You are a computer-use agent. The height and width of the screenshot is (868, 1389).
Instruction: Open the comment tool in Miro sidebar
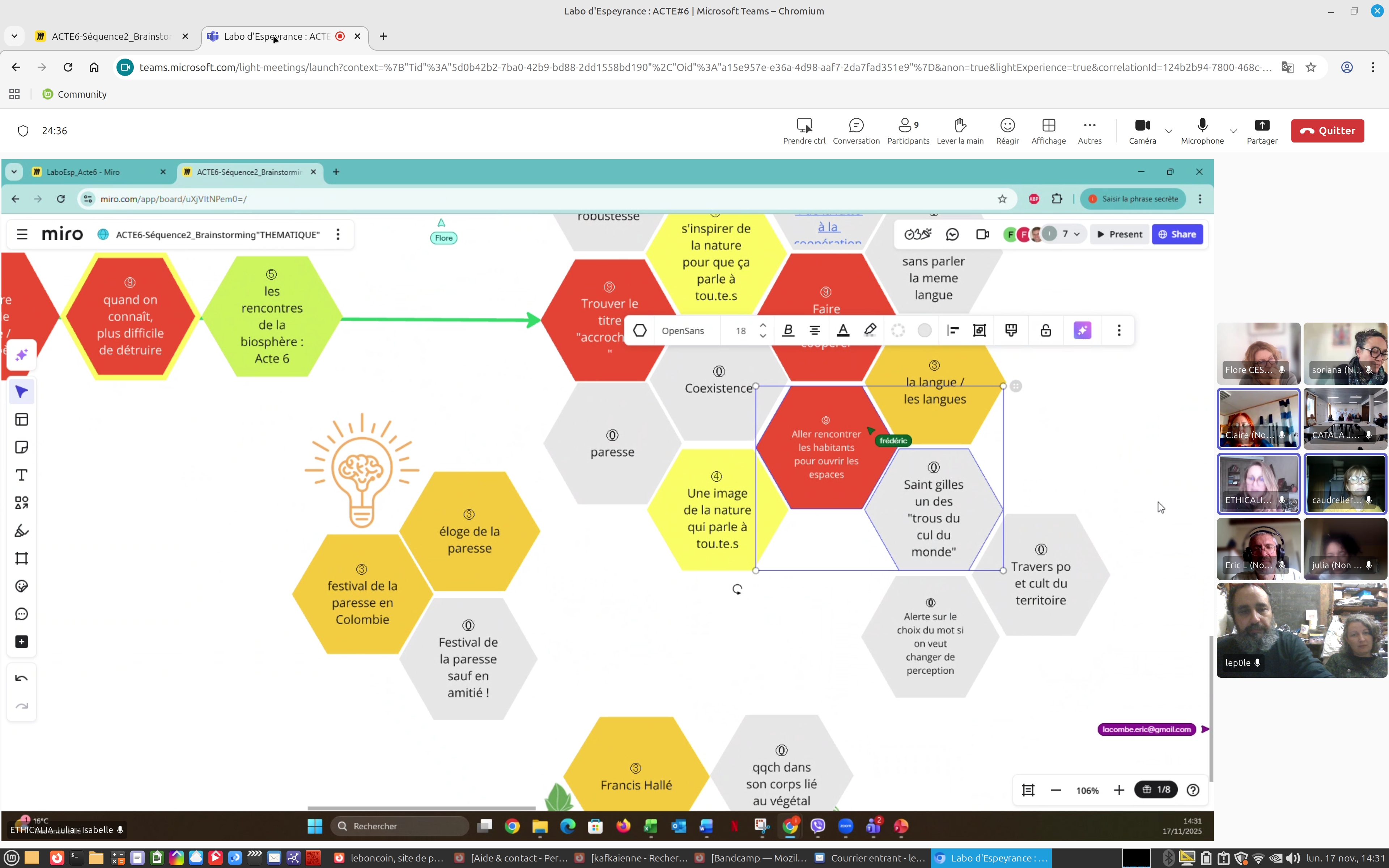click(x=21, y=614)
